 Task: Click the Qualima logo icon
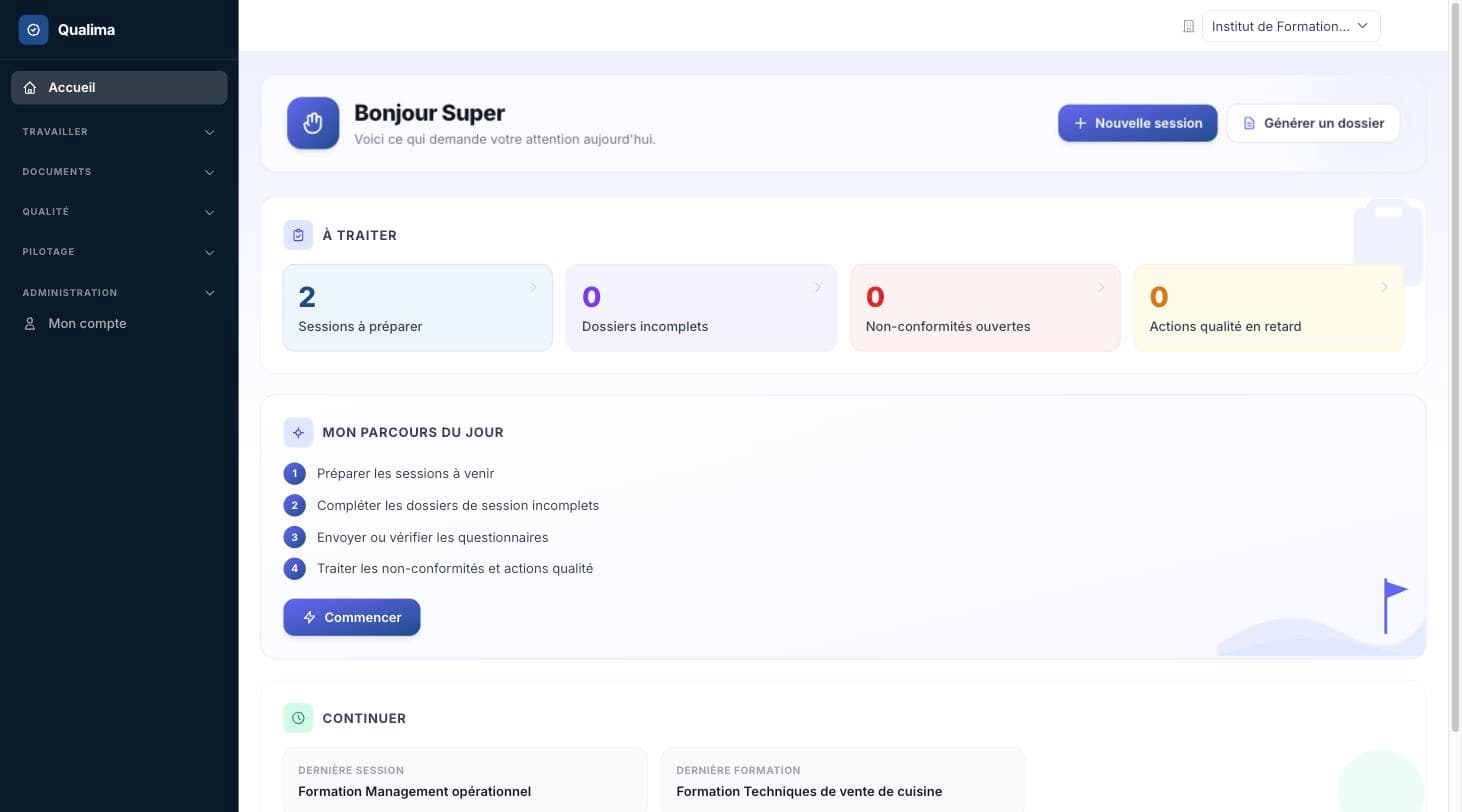pos(33,30)
